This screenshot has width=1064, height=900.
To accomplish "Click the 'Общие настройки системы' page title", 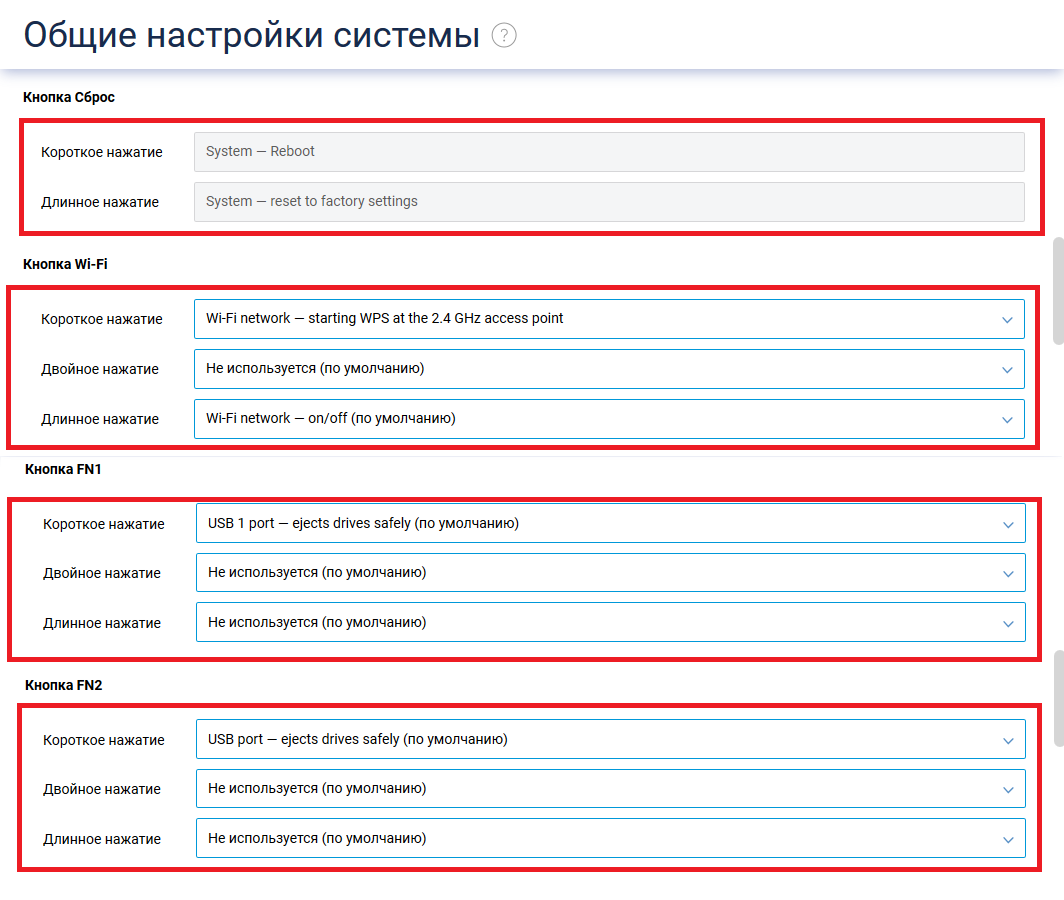I will coord(252,35).
